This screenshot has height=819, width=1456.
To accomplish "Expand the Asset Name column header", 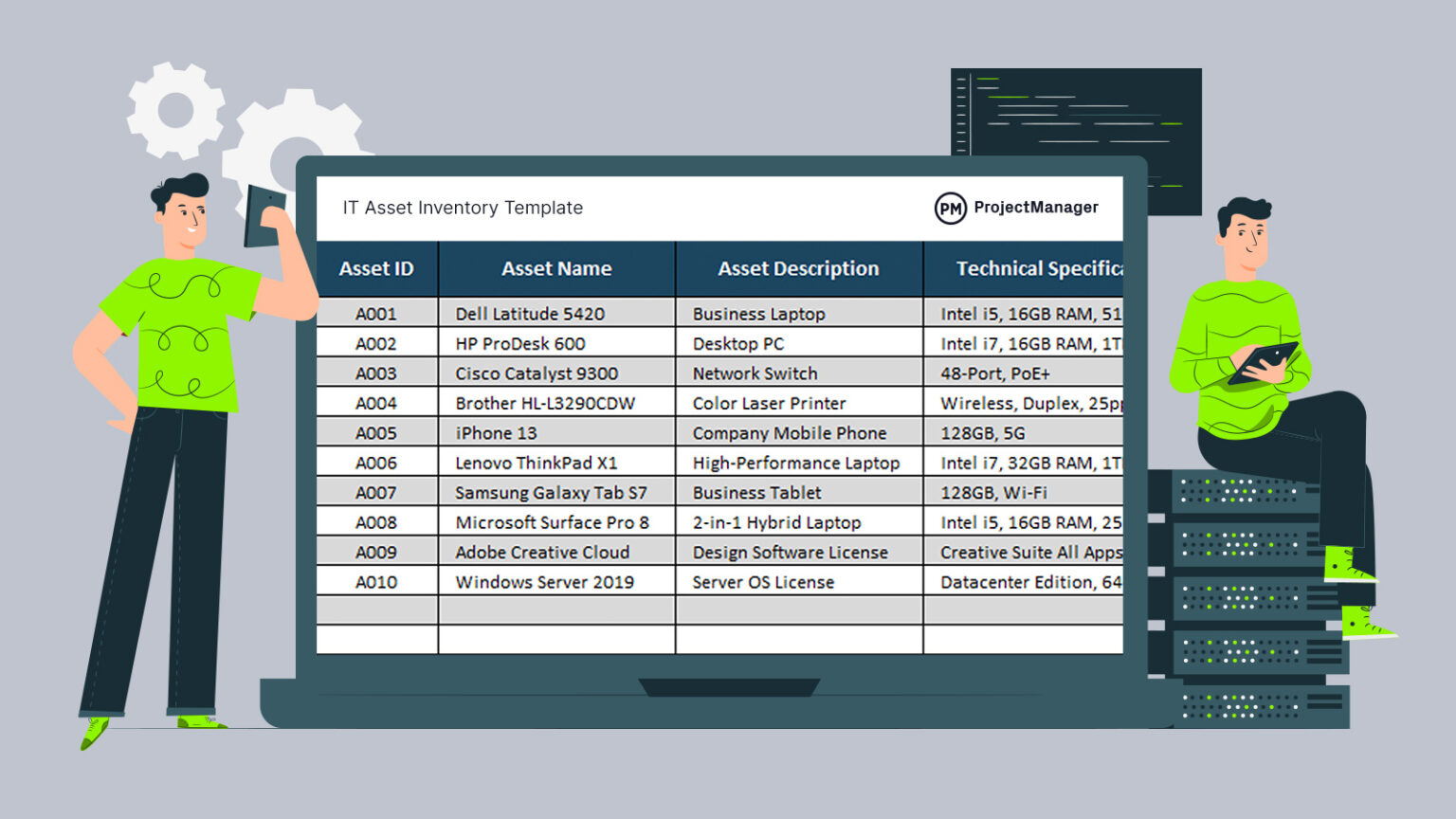I will click(555, 268).
